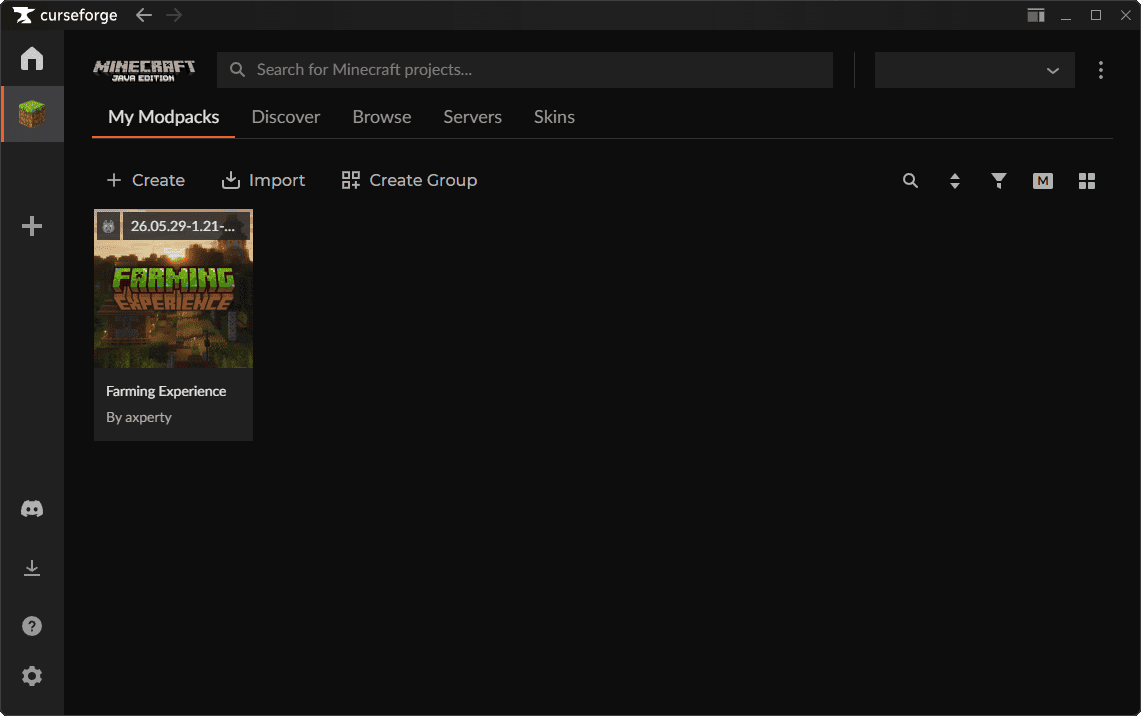Switch to the Browse tab
The height and width of the screenshot is (716, 1141).
(x=382, y=117)
